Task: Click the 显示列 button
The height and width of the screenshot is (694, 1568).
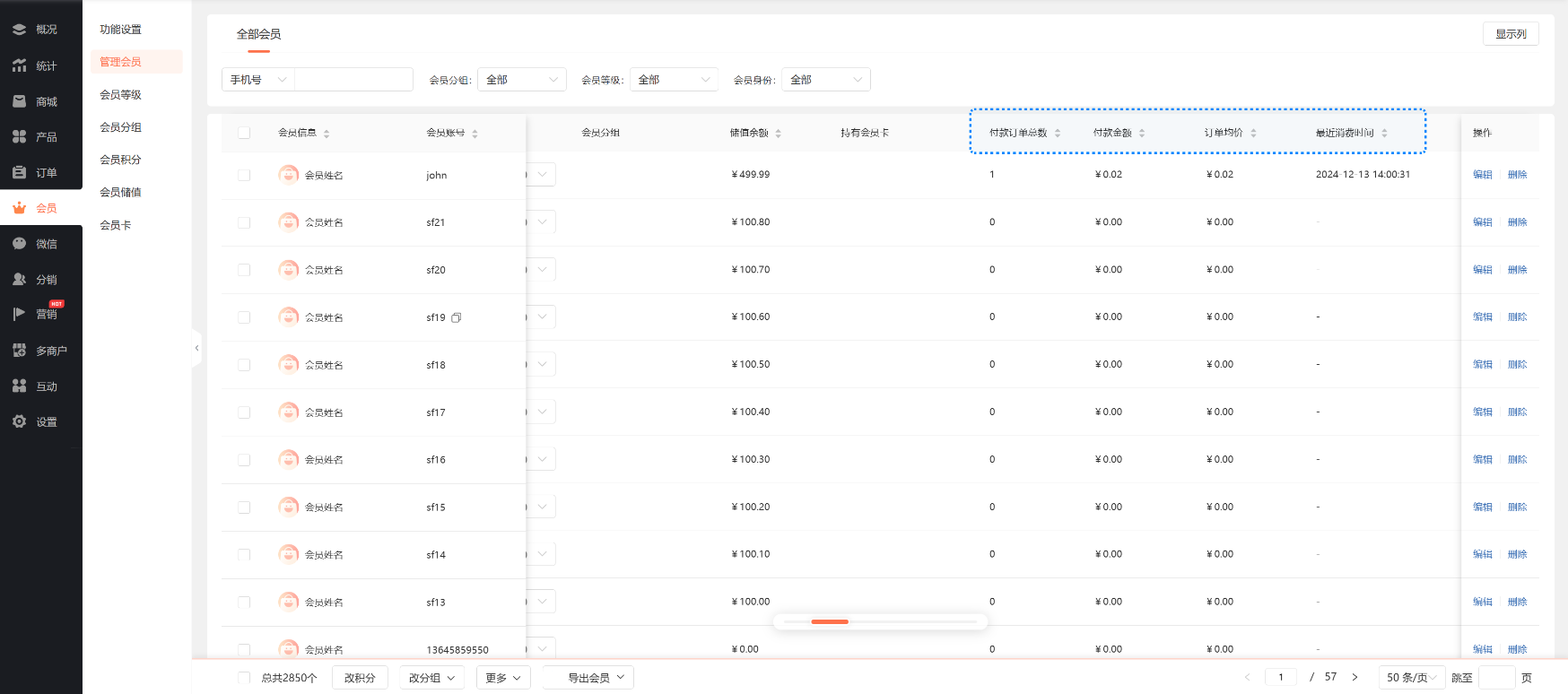Action: tap(1511, 34)
